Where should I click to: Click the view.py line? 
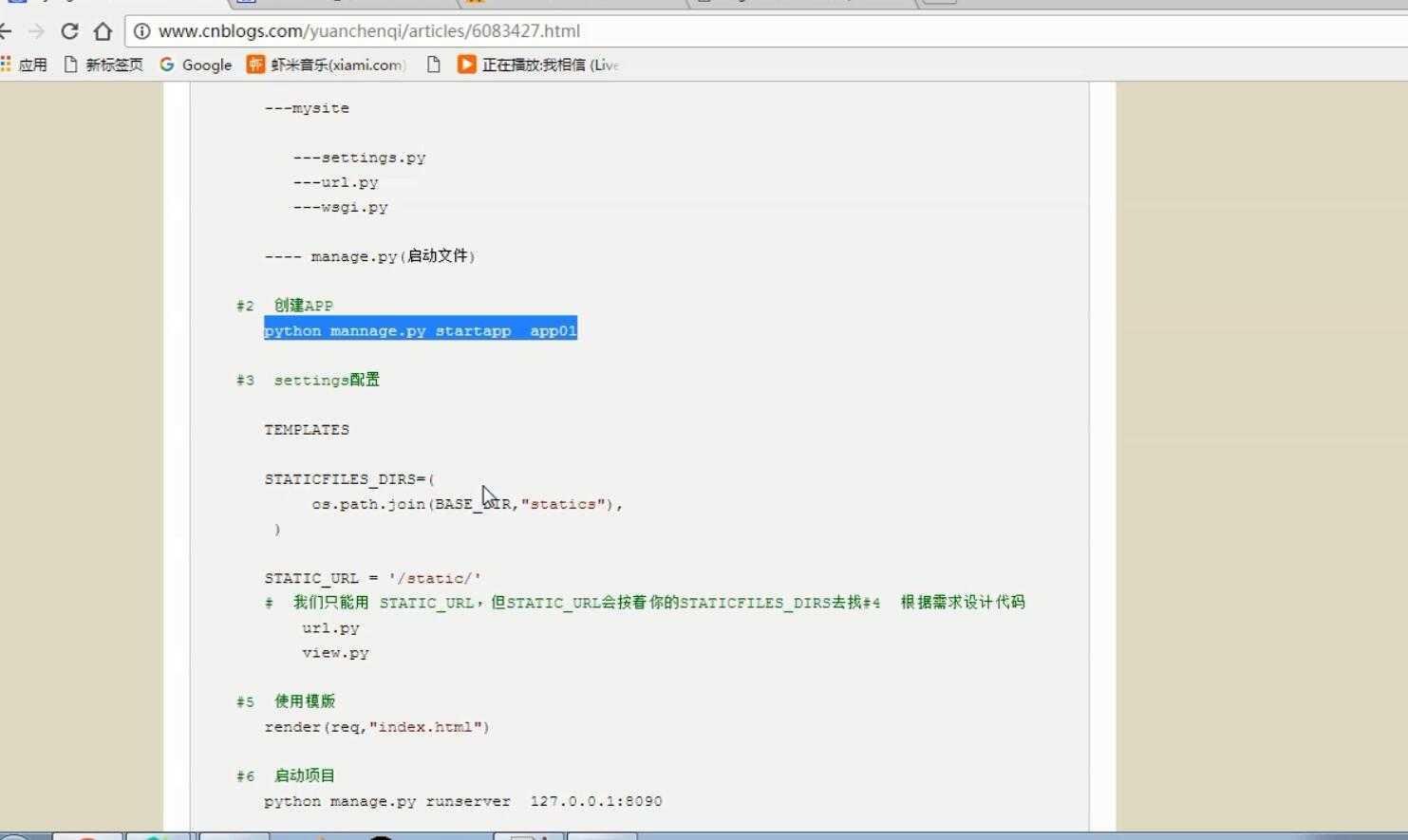click(x=335, y=653)
